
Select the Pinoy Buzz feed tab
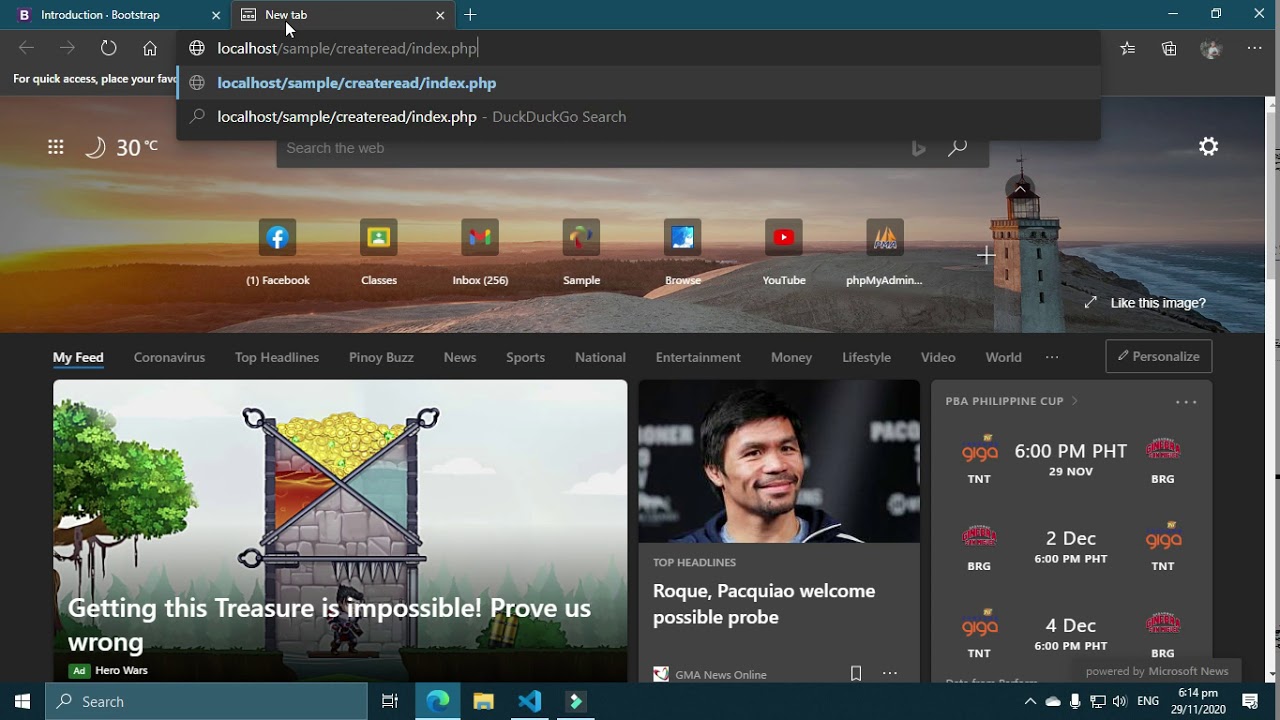(x=381, y=357)
